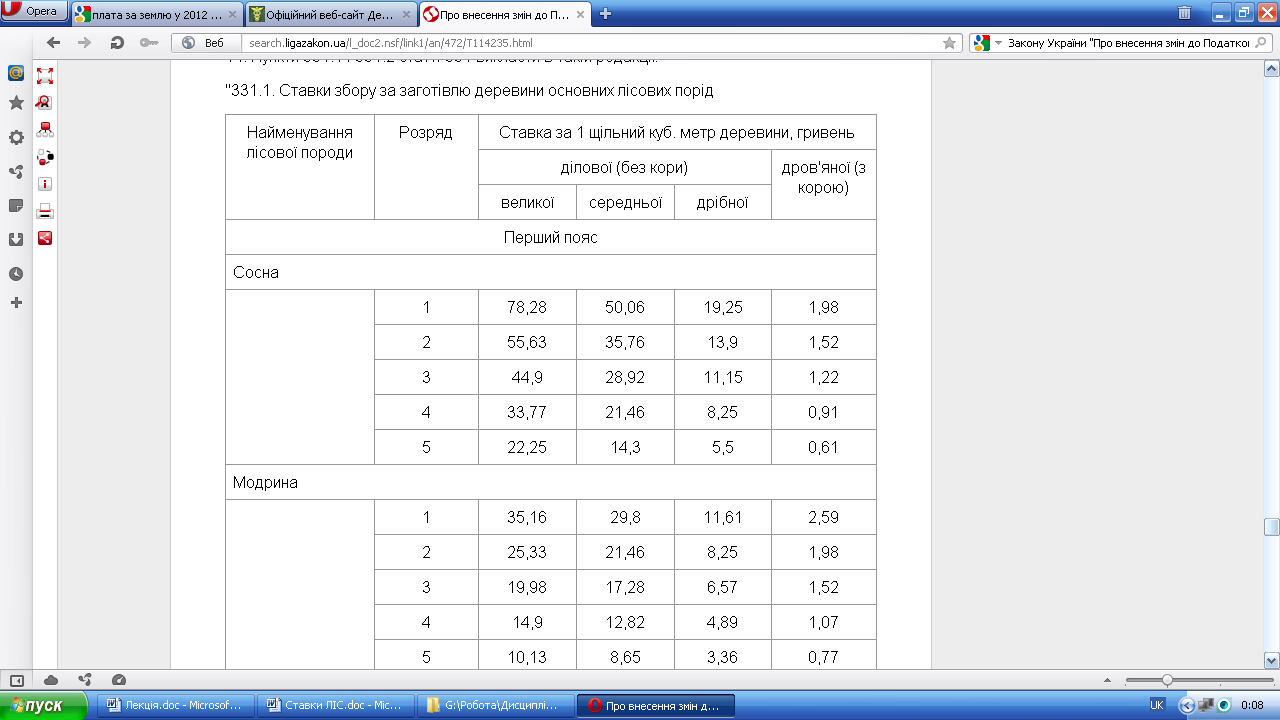Open the Downloads panel
The height and width of the screenshot is (720, 1280).
click(x=16, y=239)
